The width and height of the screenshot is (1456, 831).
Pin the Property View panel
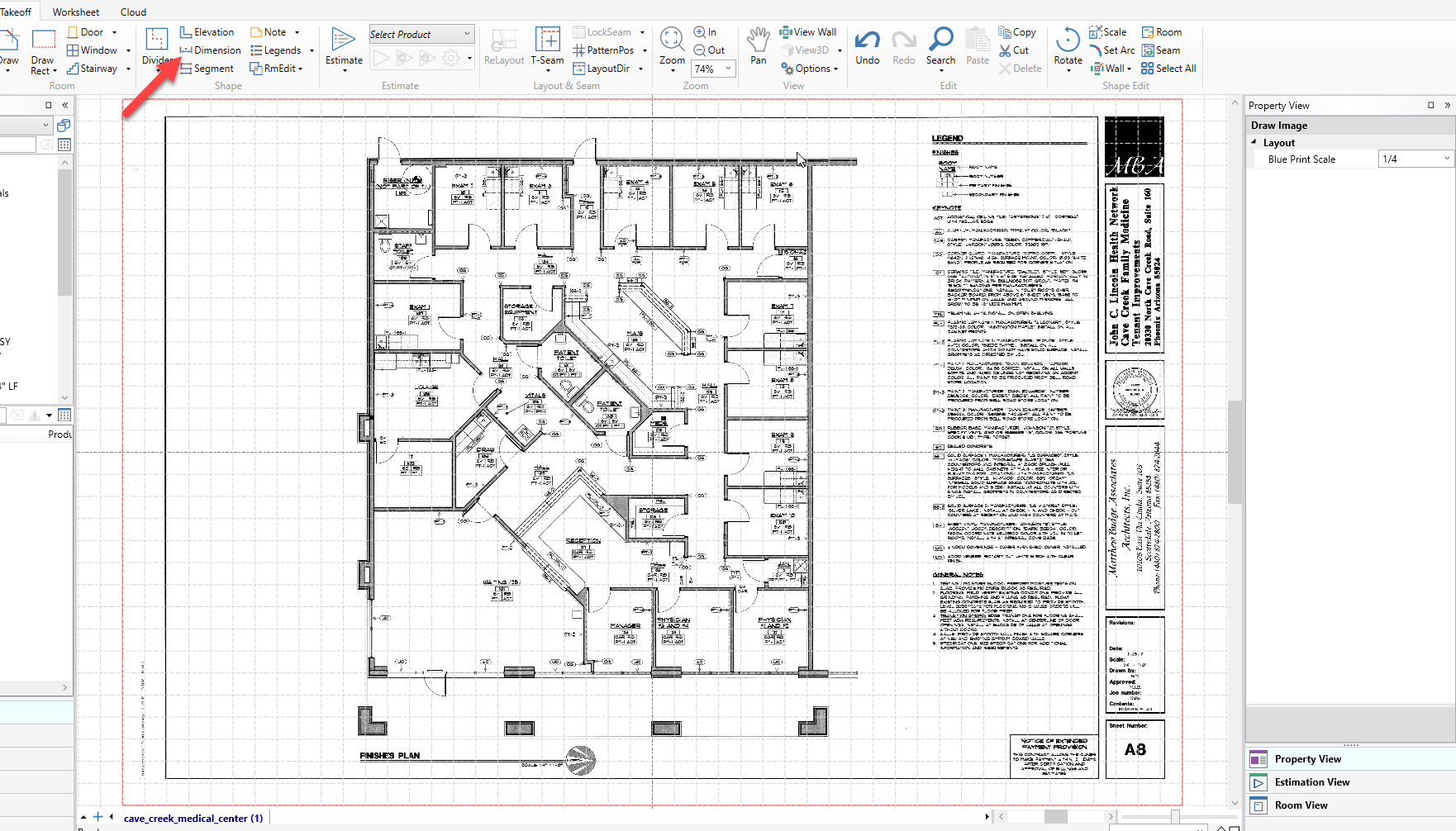[x=1430, y=105]
